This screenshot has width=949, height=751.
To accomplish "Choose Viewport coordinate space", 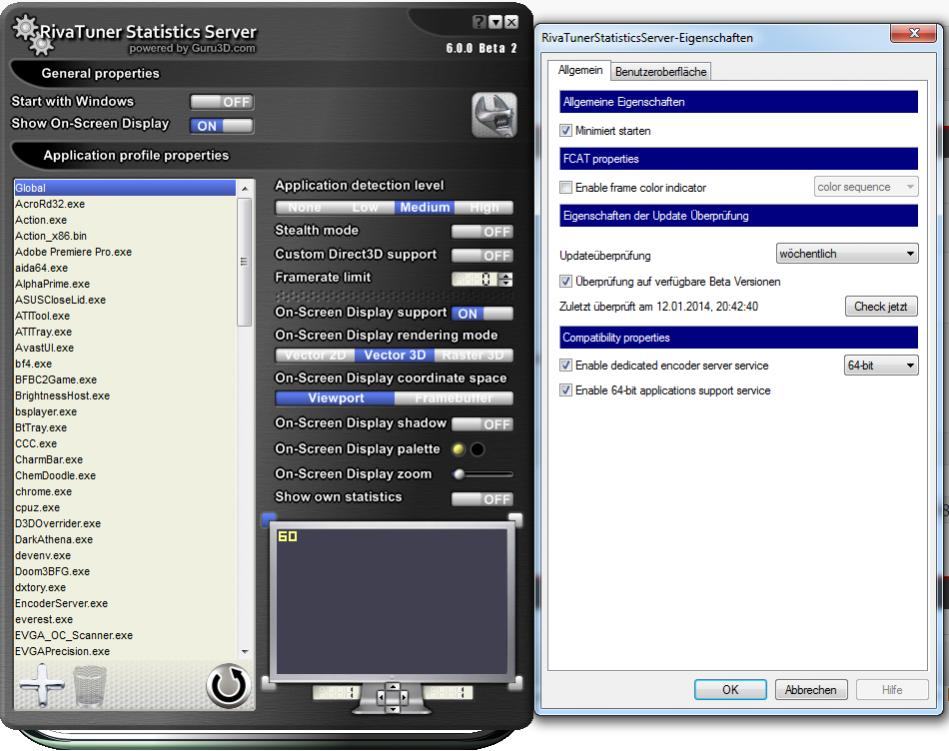I will point(336,398).
